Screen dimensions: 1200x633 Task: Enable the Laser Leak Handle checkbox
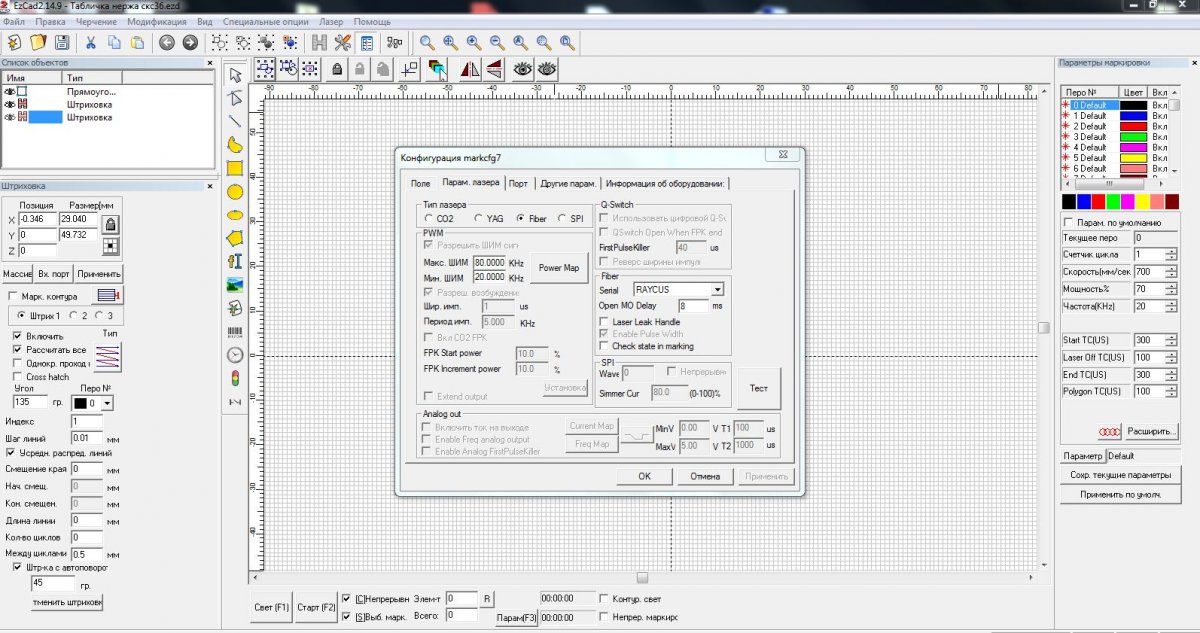tap(604, 322)
